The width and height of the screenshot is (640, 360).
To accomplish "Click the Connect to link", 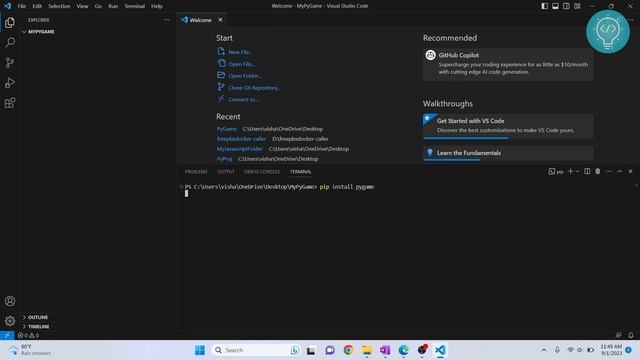I will tap(243, 100).
